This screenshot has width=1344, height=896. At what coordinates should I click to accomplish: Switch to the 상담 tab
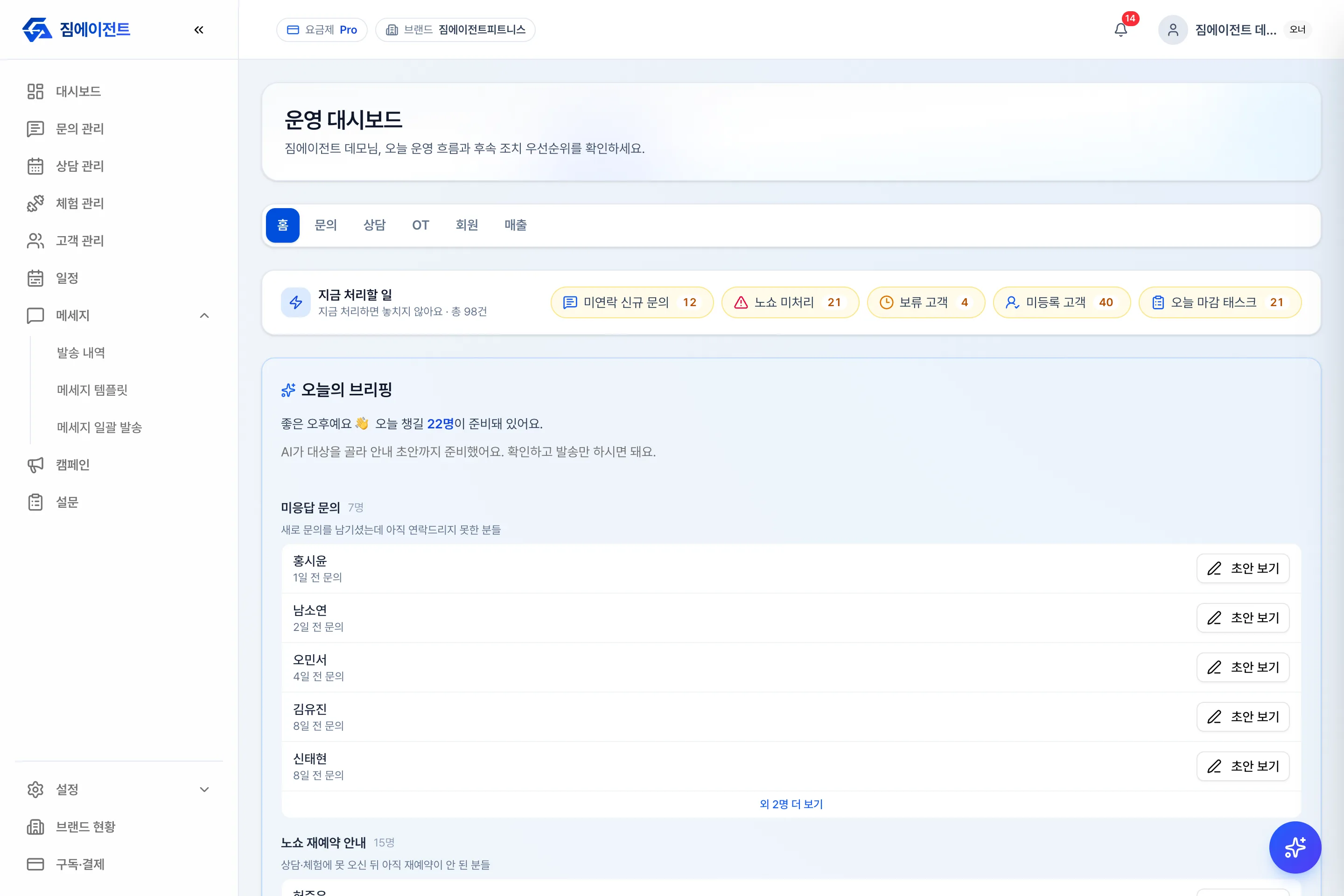tap(375, 225)
